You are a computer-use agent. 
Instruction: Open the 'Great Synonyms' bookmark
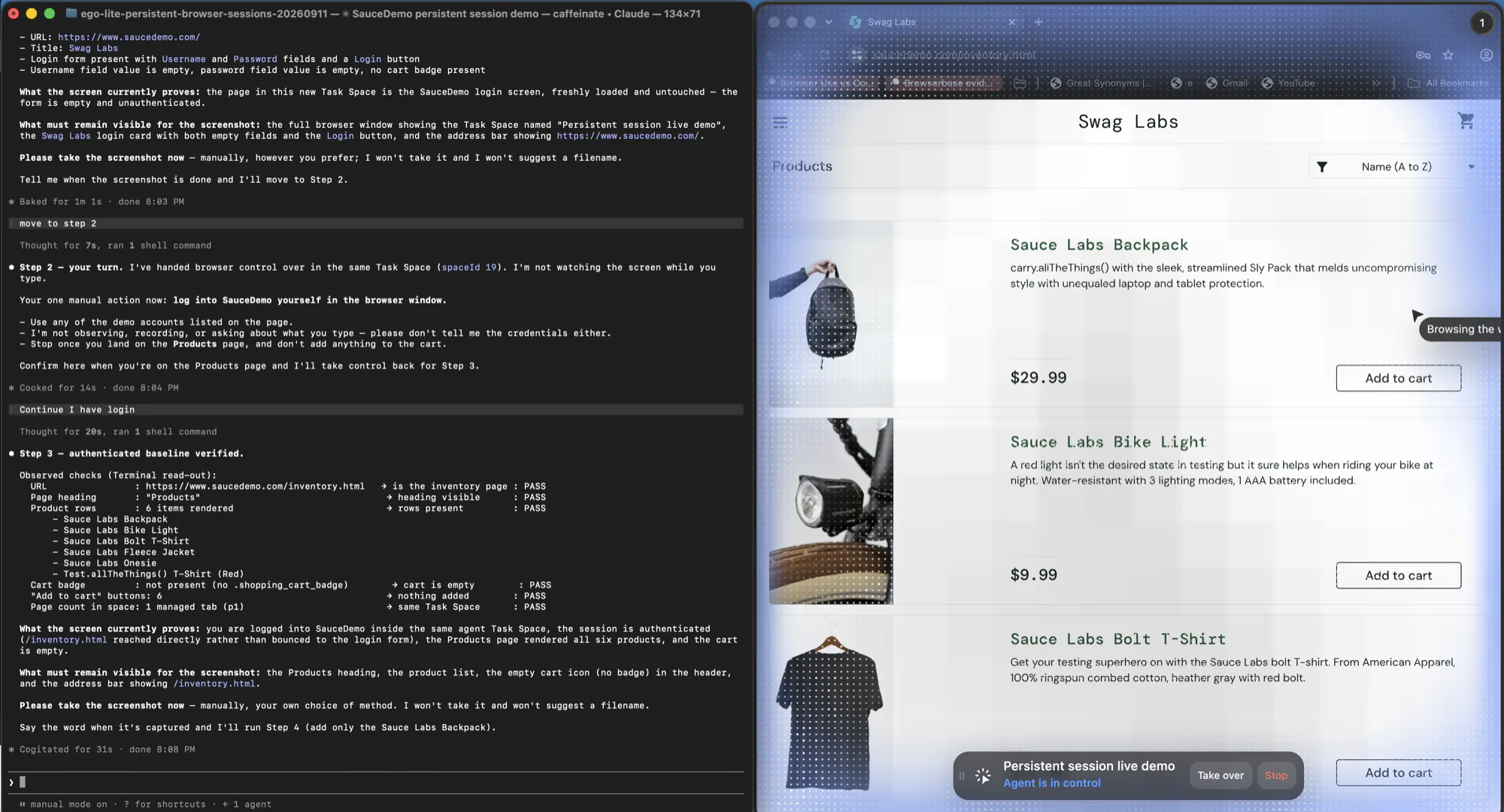tap(1101, 83)
